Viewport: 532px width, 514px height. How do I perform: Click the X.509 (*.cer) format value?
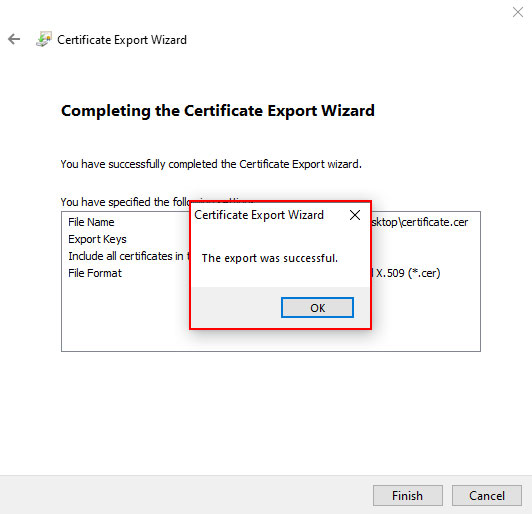click(406, 273)
